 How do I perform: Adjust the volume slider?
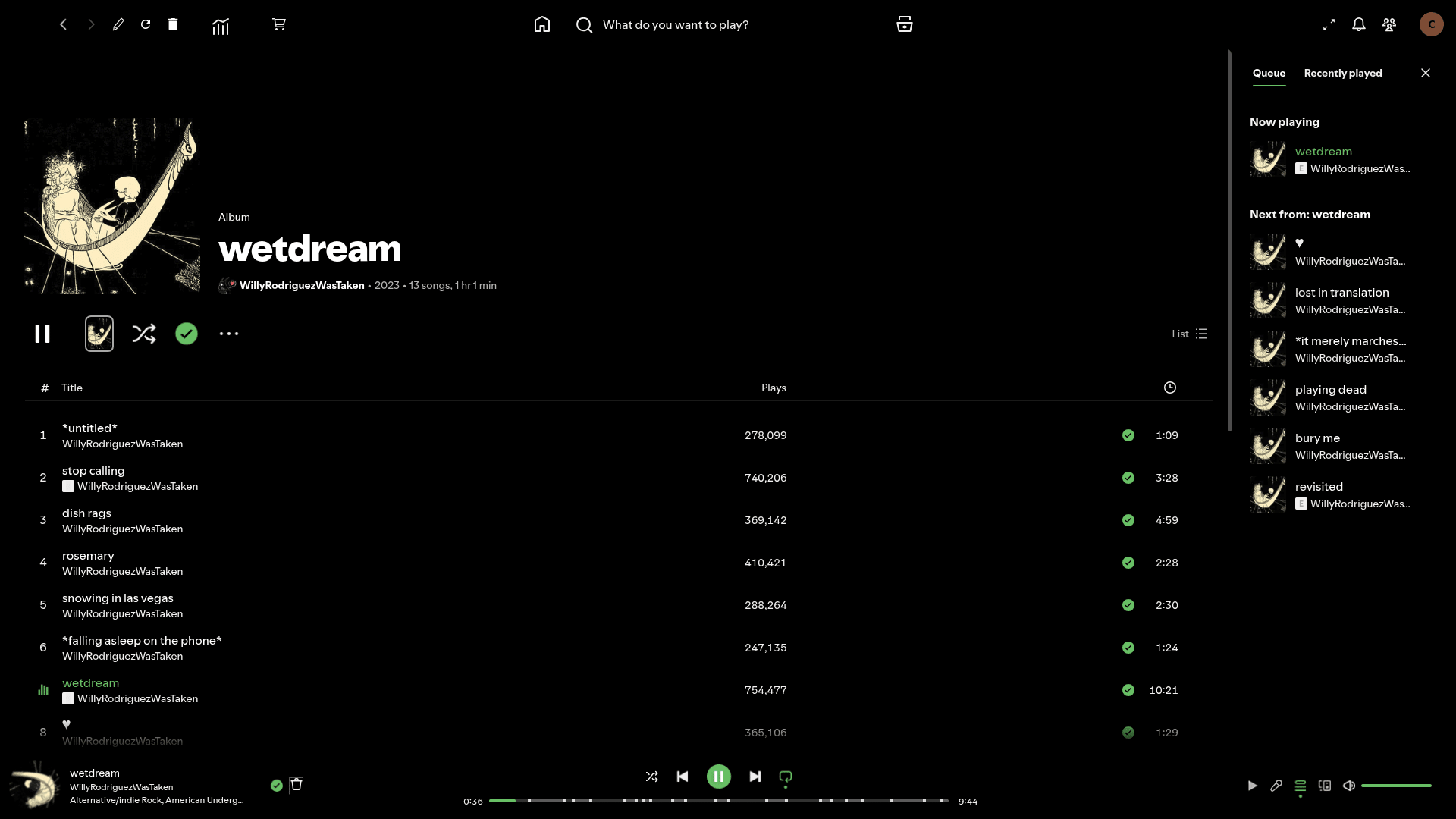click(1396, 786)
